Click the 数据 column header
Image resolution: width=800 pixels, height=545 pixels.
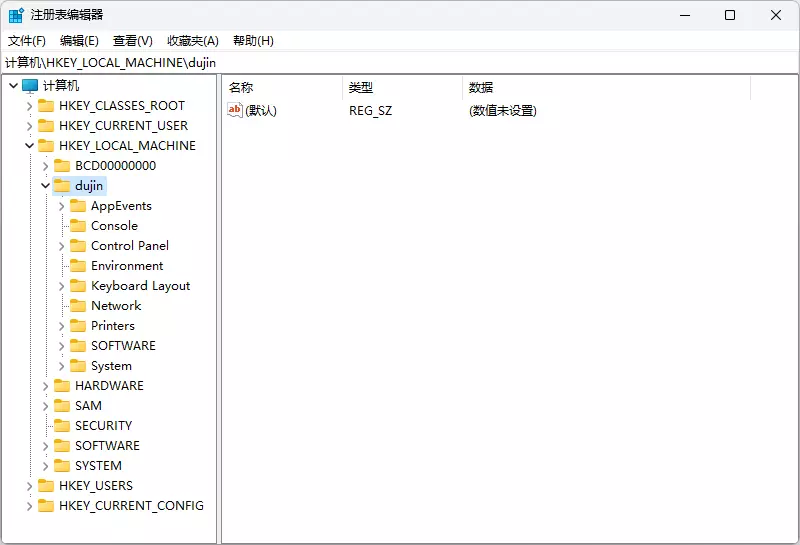(x=607, y=88)
